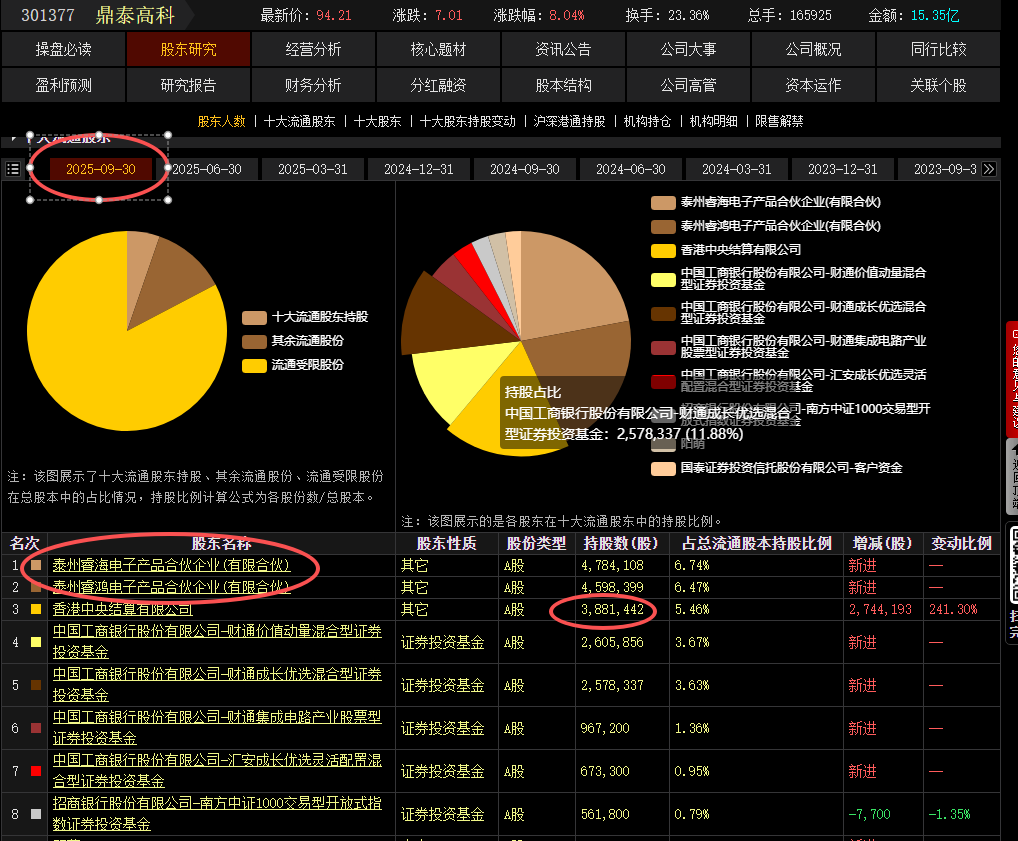Open shareholder link 泰州睿鸿电子产品合伙企业
Screen dimensions: 1018x841
[171, 587]
